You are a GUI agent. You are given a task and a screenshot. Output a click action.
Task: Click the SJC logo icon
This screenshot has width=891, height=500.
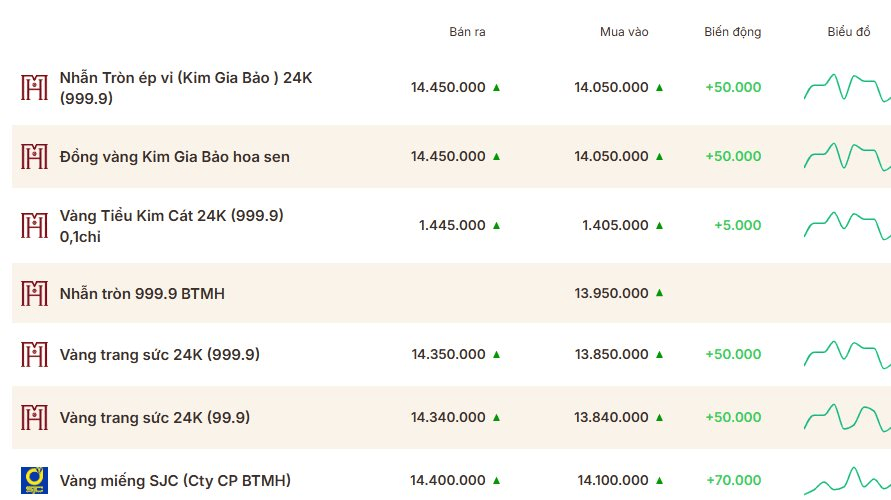coord(34,481)
